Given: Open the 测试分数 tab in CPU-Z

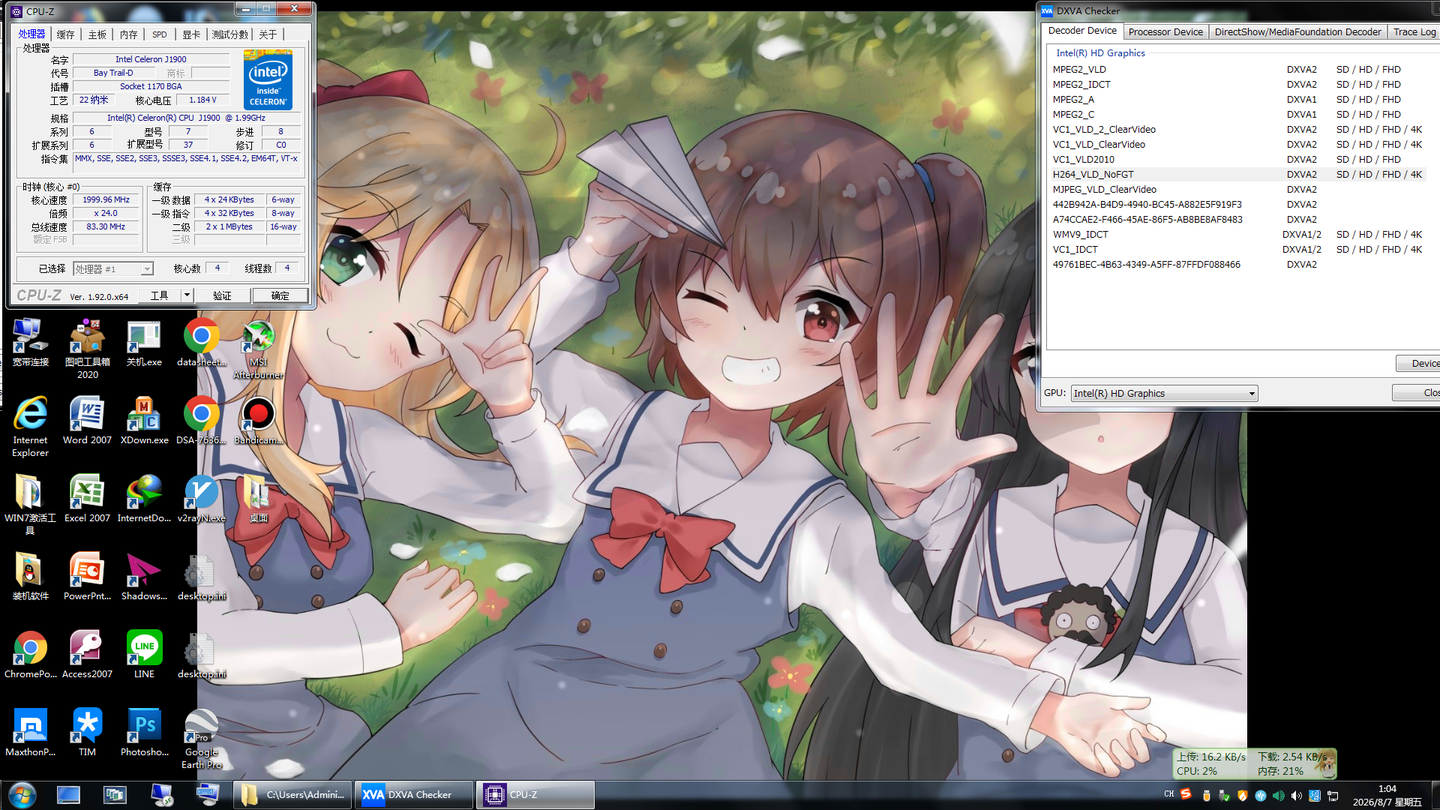Looking at the screenshot, I should click(x=230, y=34).
